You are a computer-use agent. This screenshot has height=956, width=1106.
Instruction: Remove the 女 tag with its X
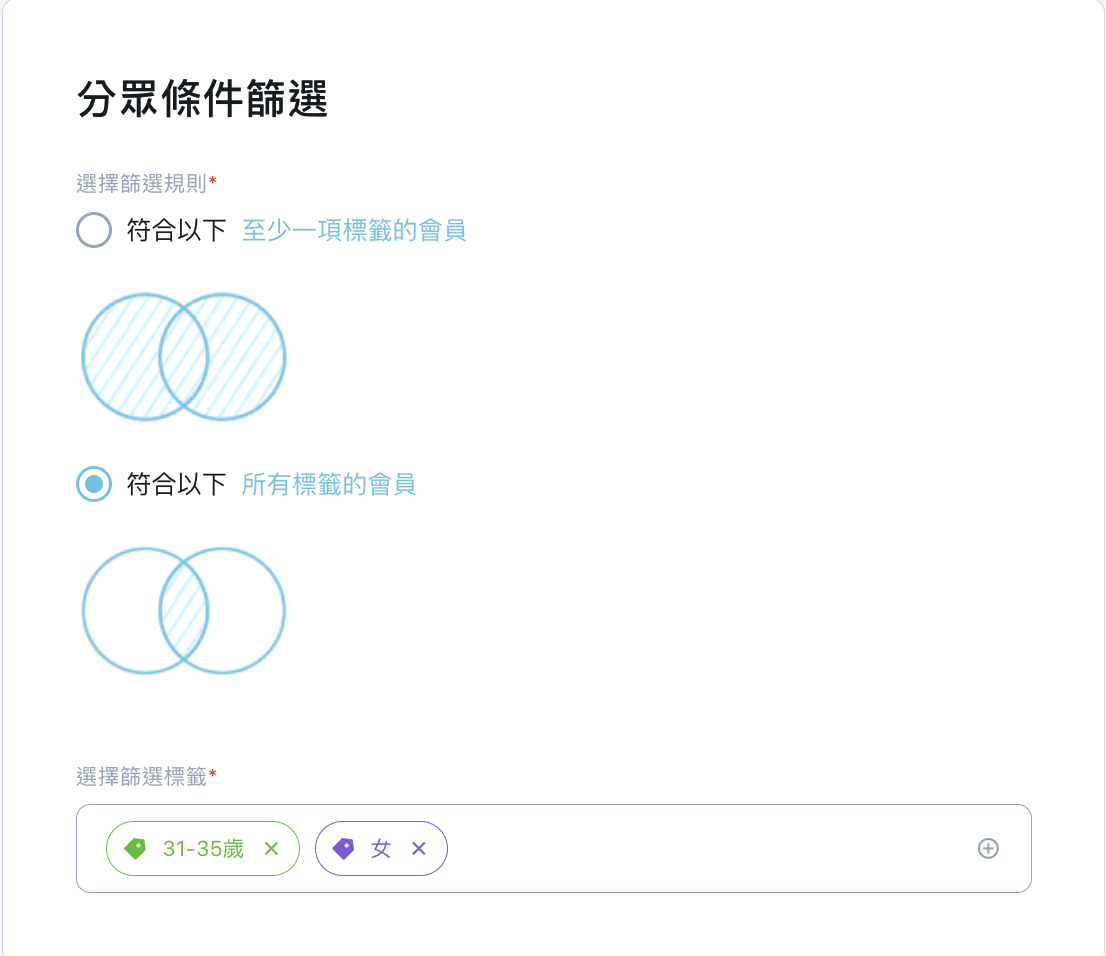(x=419, y=849)
